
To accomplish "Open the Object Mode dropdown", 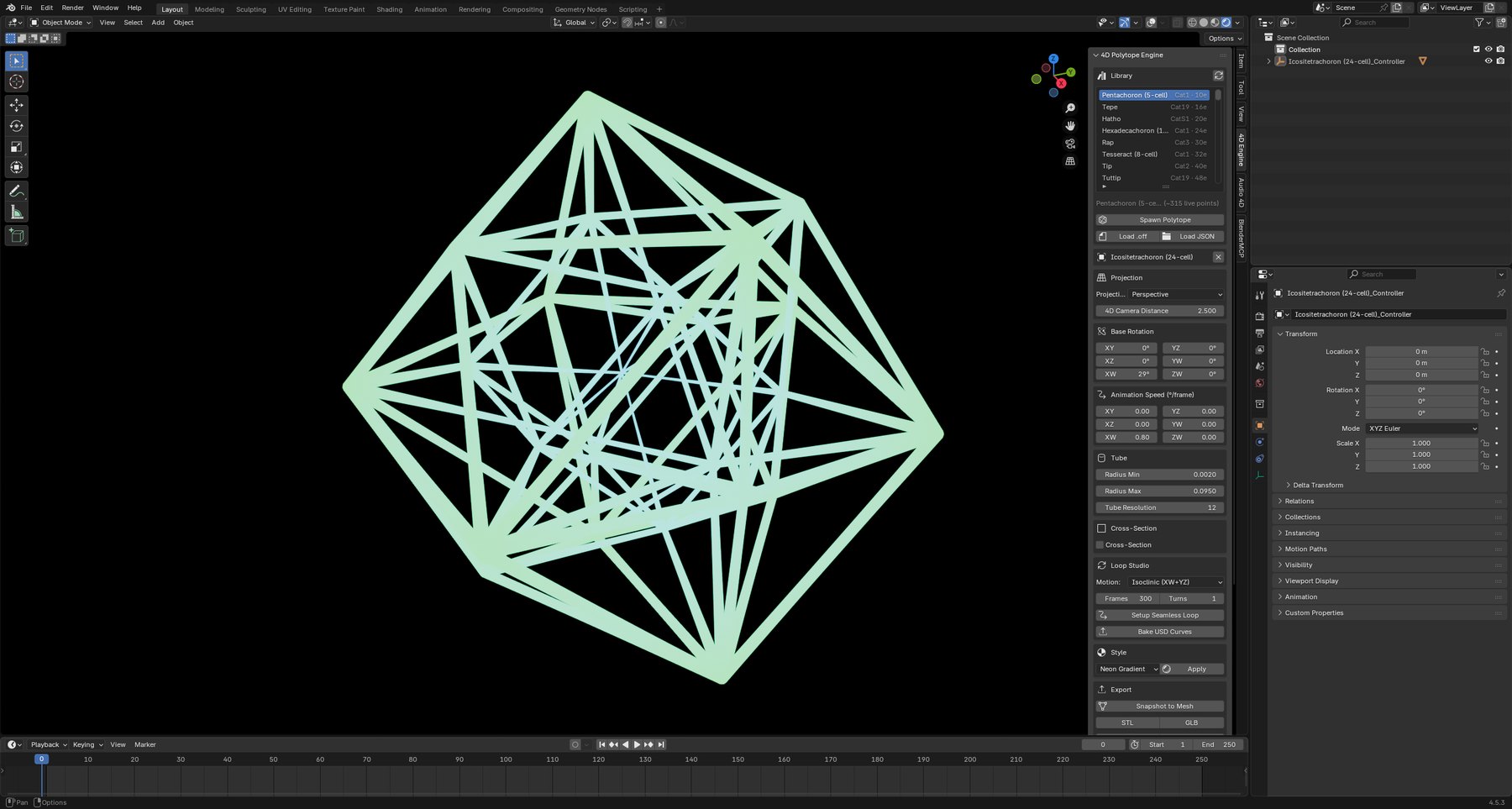I will pyautogui.click(x=61, y=23).
